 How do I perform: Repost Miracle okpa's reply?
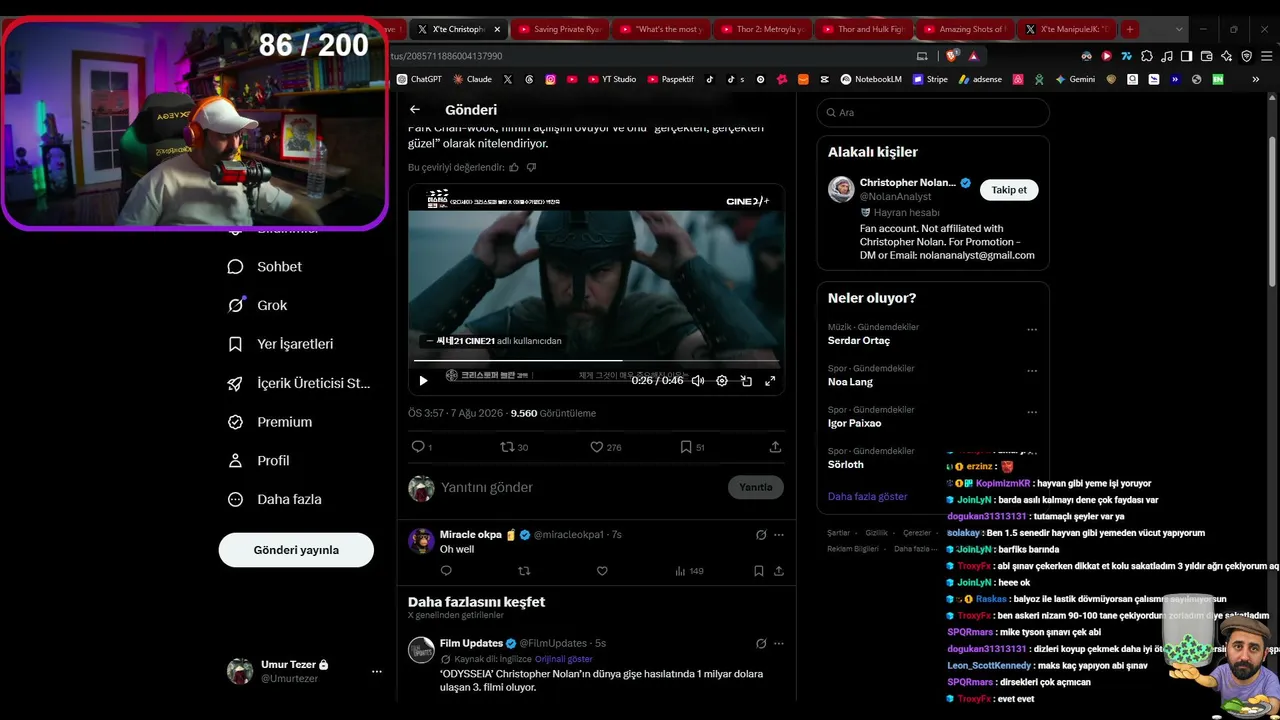(524, 571)
